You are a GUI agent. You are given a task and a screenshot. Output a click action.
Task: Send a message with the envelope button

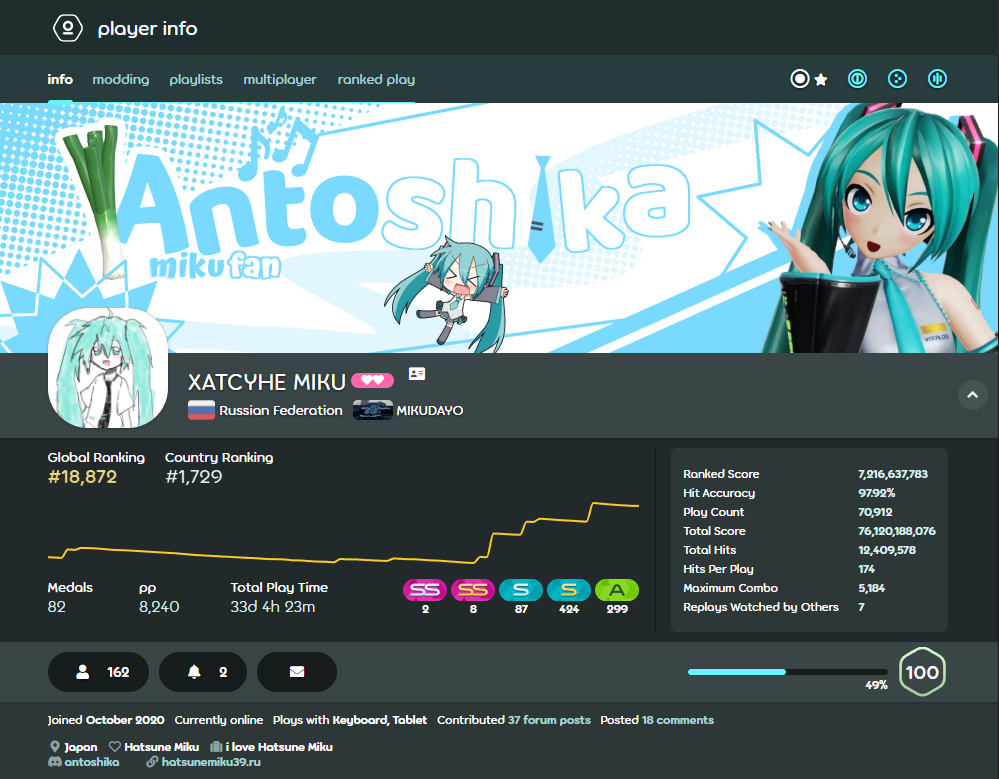pos(297,672)
